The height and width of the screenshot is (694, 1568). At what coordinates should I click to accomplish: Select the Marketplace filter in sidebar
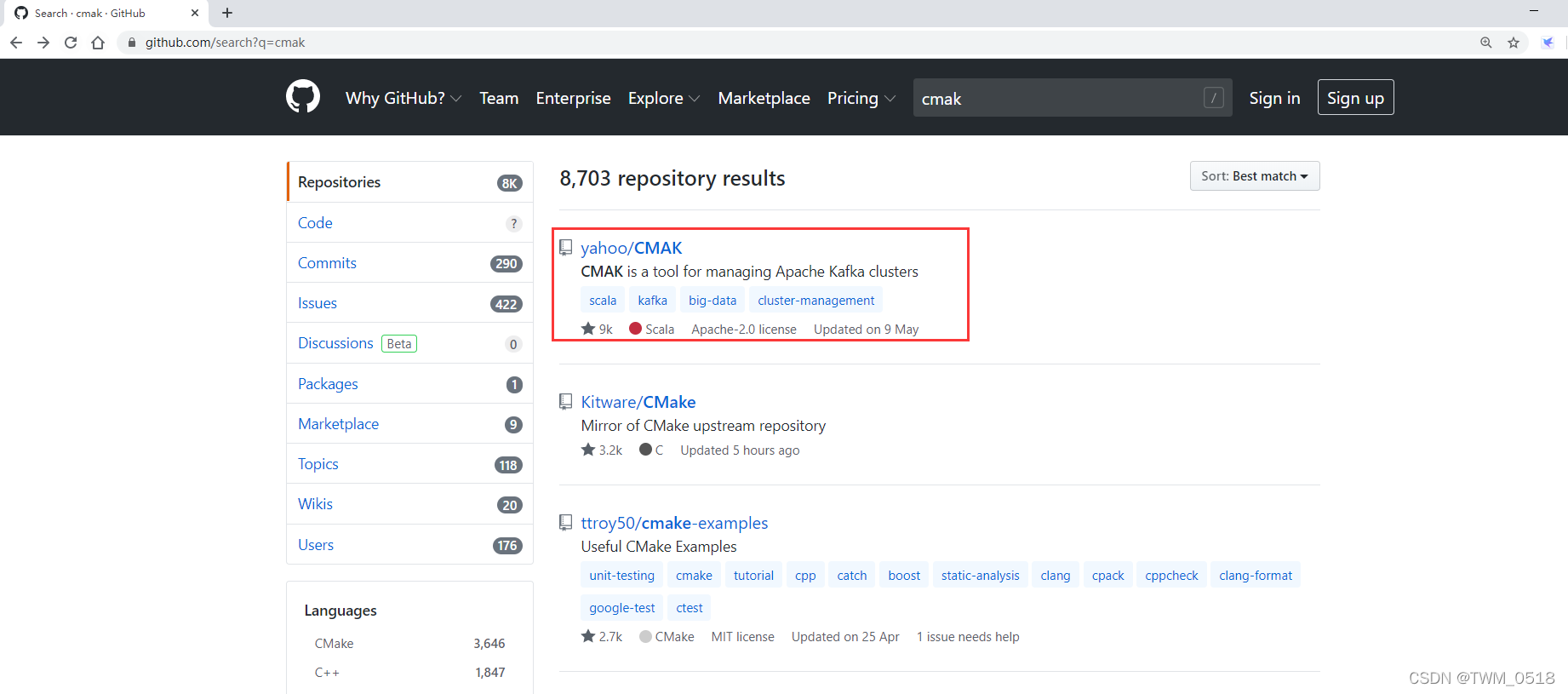click(410, 424)
